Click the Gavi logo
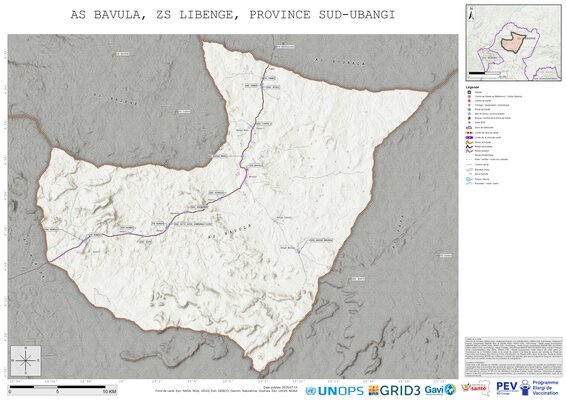The width and height of the screenshot is (566, 400). click(440, 390)
